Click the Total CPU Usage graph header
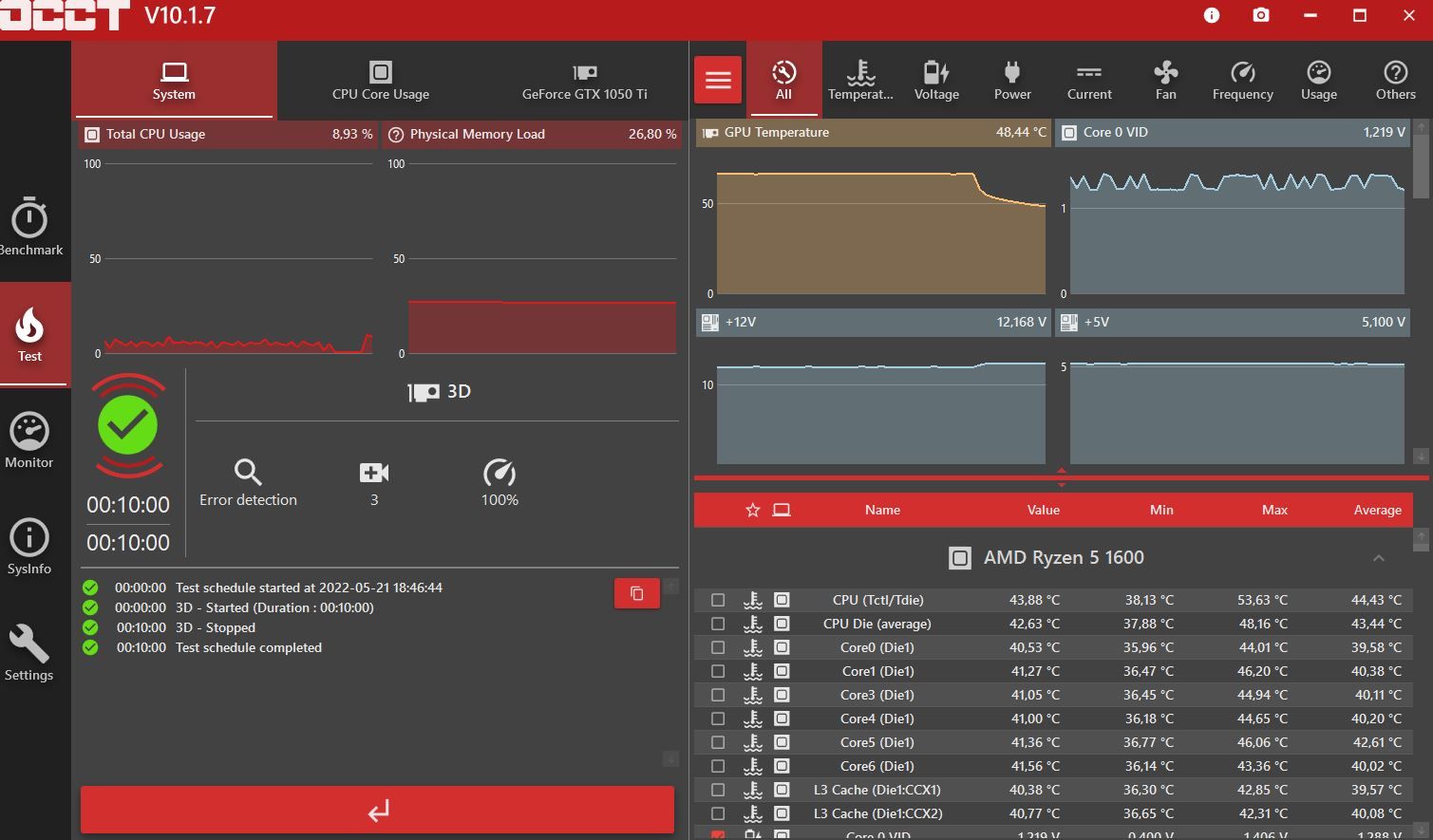 click(227, 135)
